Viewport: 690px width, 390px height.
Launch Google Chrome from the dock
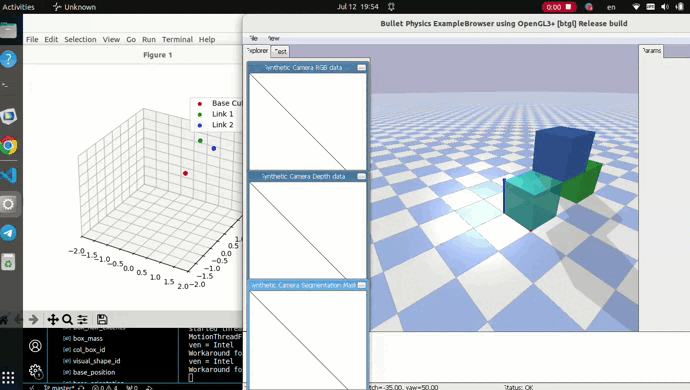click(9, 146)
